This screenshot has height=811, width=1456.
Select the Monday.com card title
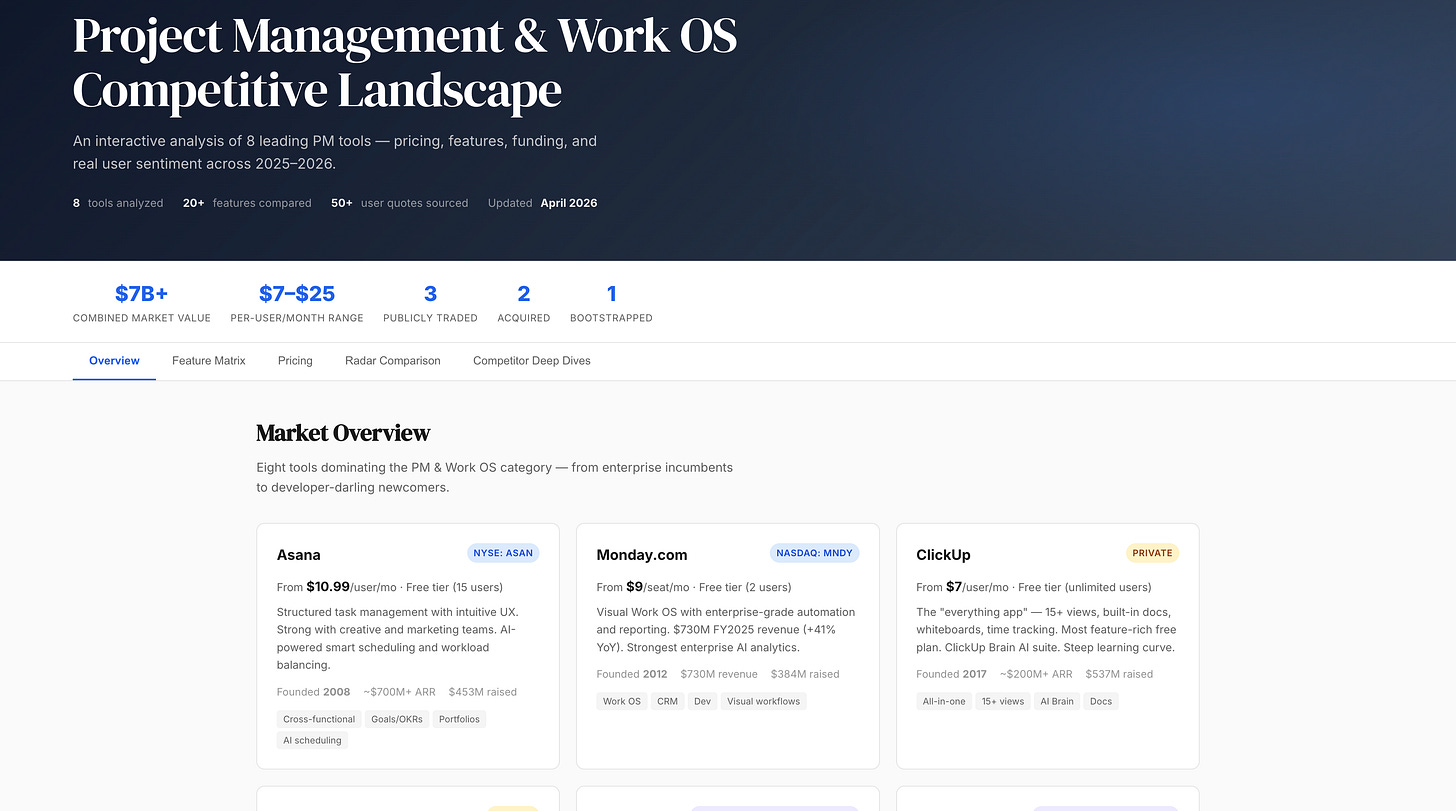[x=642, y=555]
